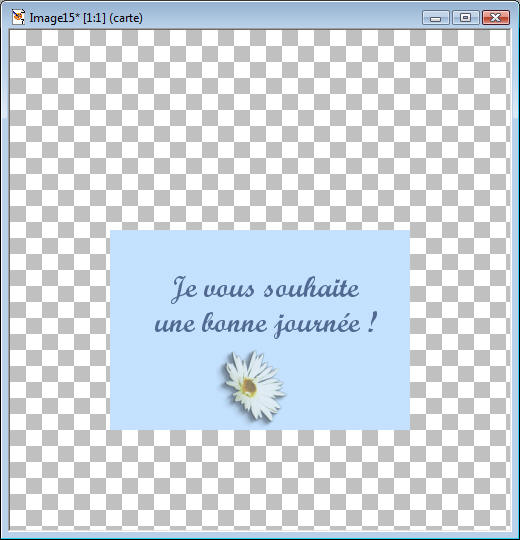Click the transparent area left of blue card
520x540 pixels.
point(60,330)
